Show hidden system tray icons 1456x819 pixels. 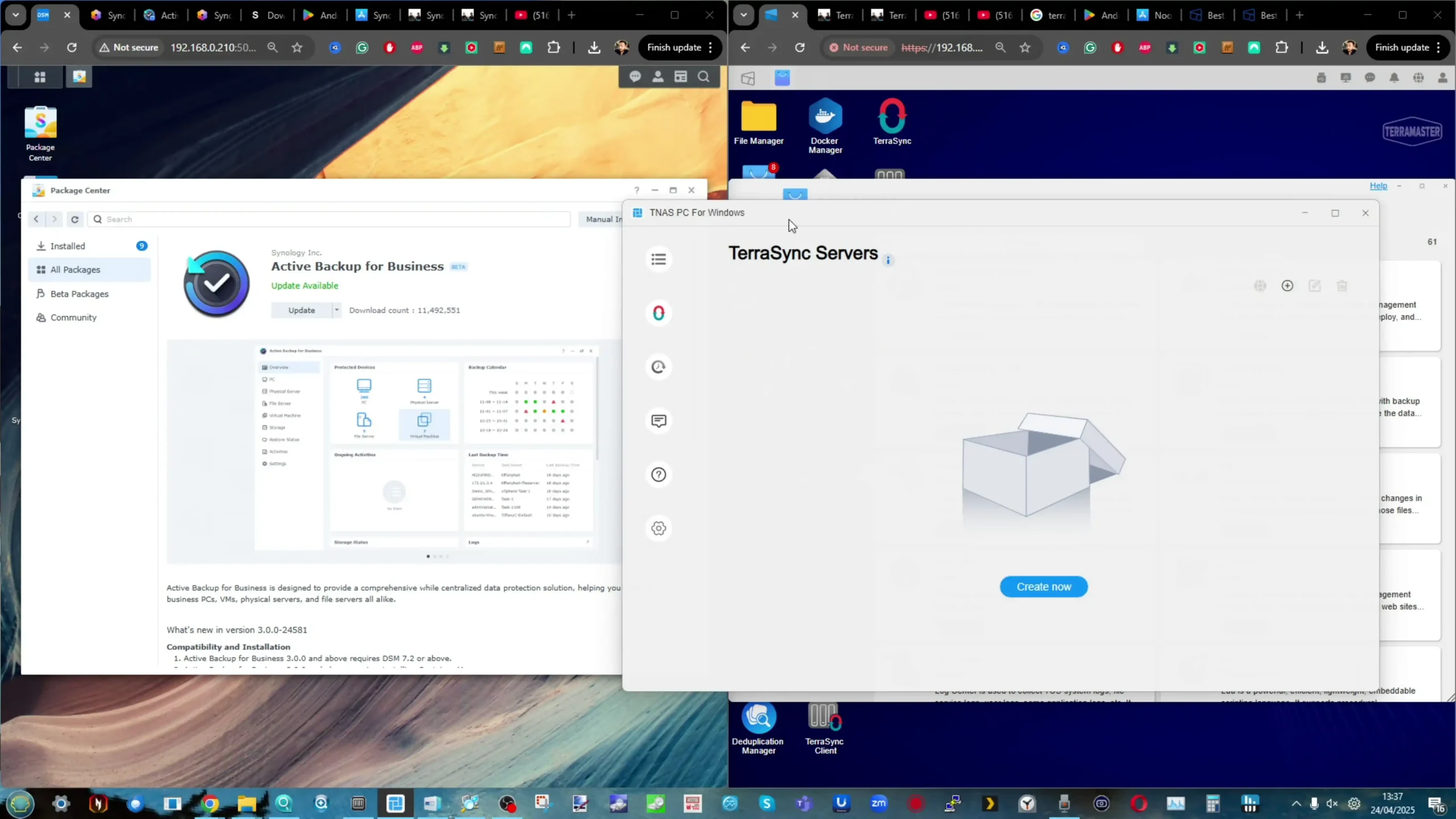pos(1296,804)
